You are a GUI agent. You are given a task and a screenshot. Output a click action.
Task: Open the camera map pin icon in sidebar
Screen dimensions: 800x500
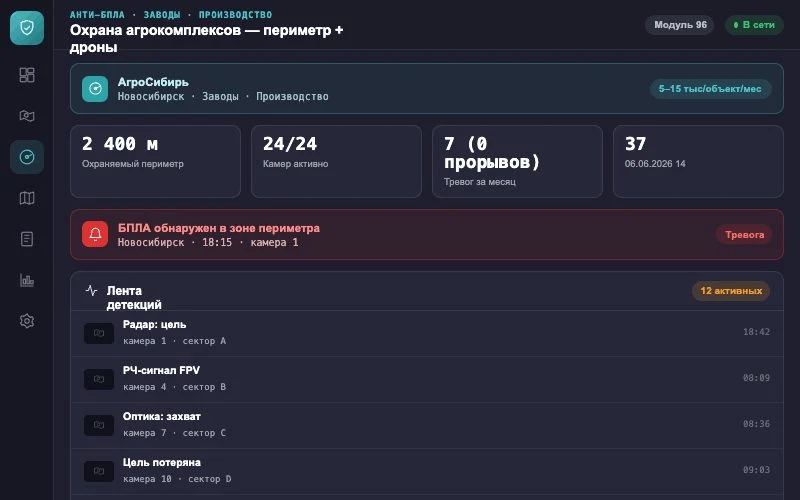point(27,116)
